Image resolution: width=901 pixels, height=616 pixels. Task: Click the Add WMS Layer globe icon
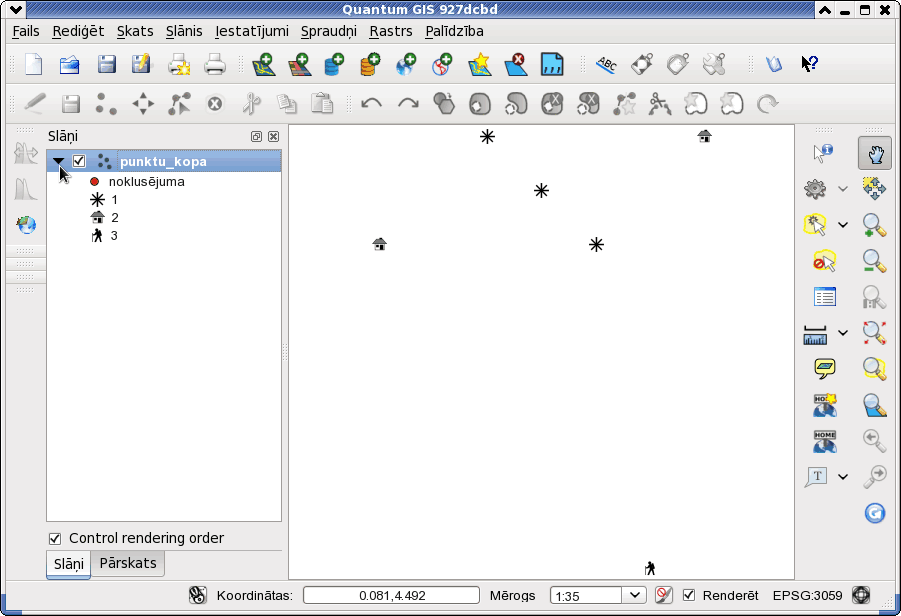coord(406,64)
